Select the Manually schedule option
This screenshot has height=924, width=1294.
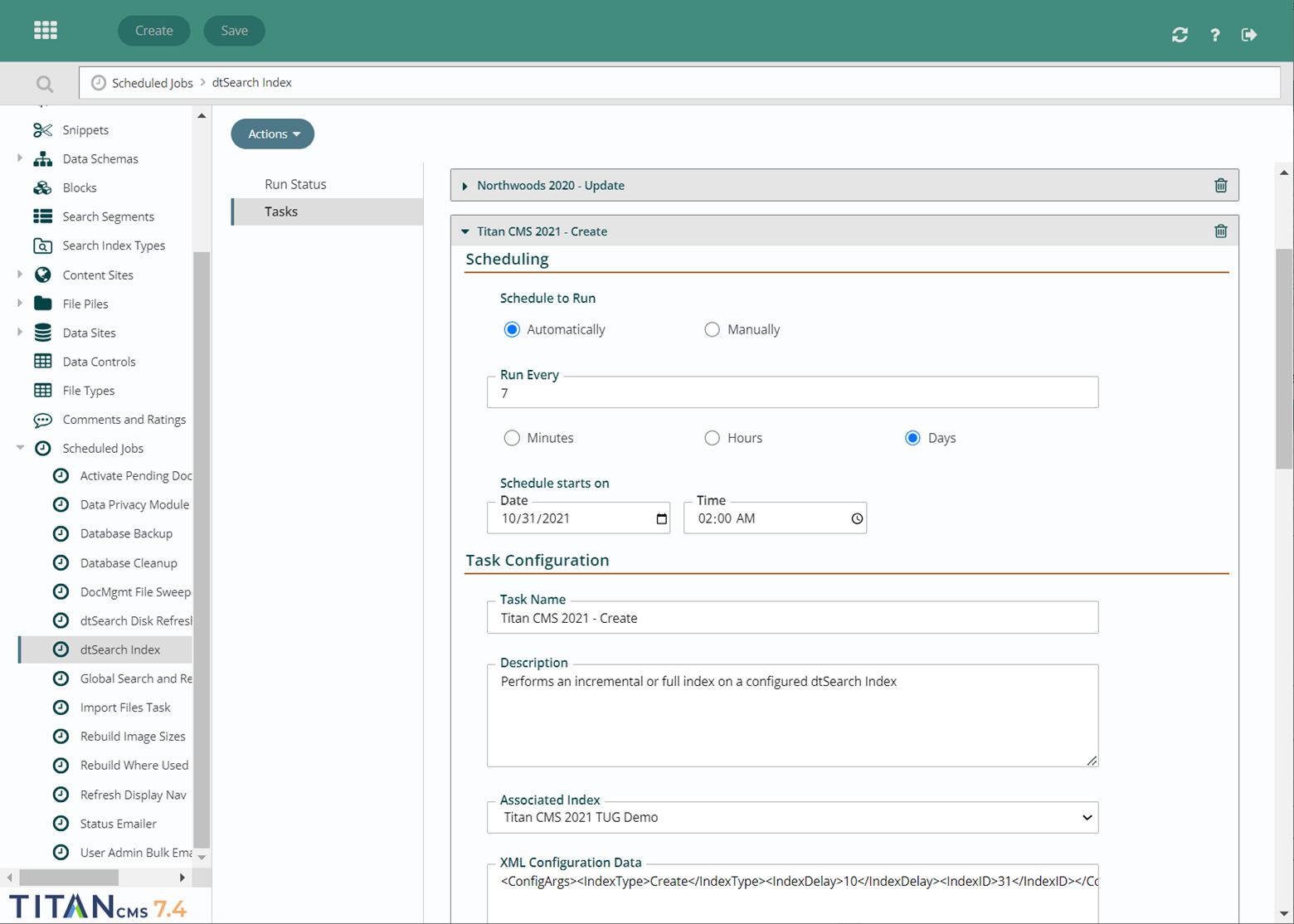pos(712,330)
